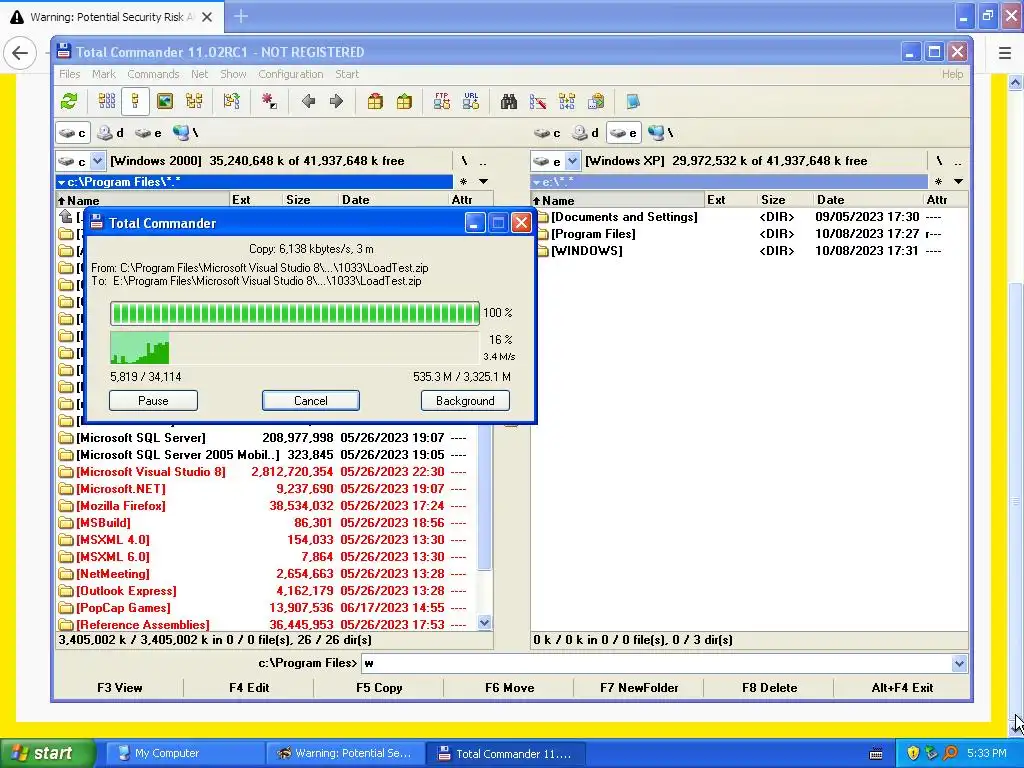This screenshot has width=1024, height=768.
Task: Go forward with the right arrow icon
Action: 336,101
